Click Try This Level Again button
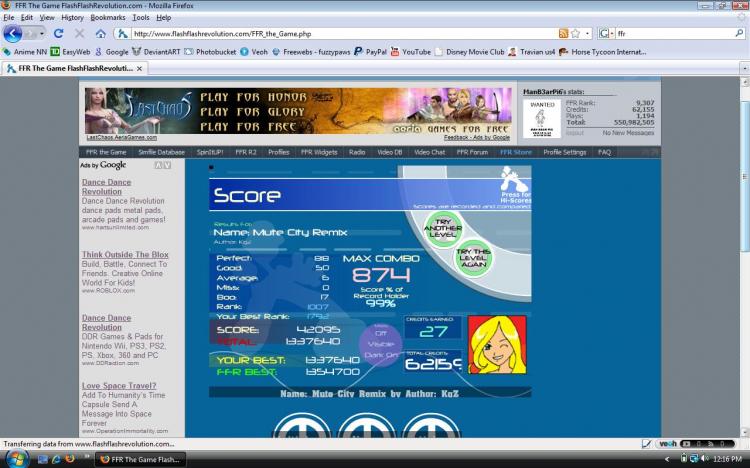750x468 pixels. [x=474, y=258]
